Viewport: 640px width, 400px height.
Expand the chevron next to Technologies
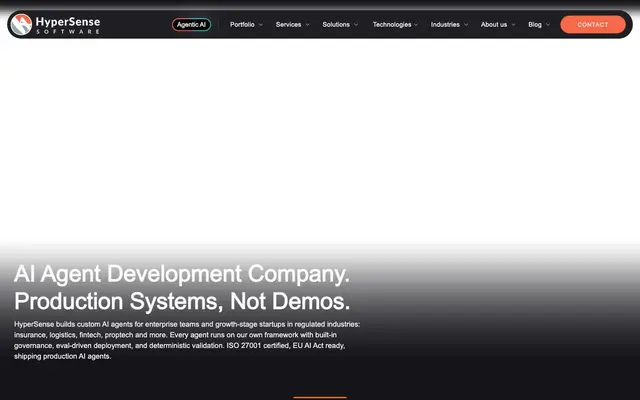pos(416,24)
